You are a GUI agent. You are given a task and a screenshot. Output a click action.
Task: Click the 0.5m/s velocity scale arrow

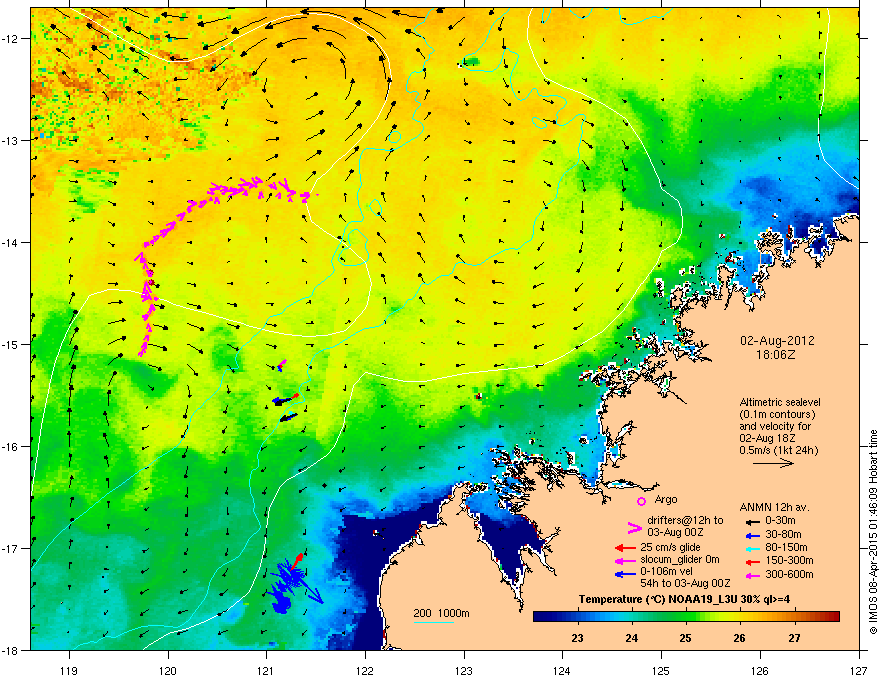773,463
